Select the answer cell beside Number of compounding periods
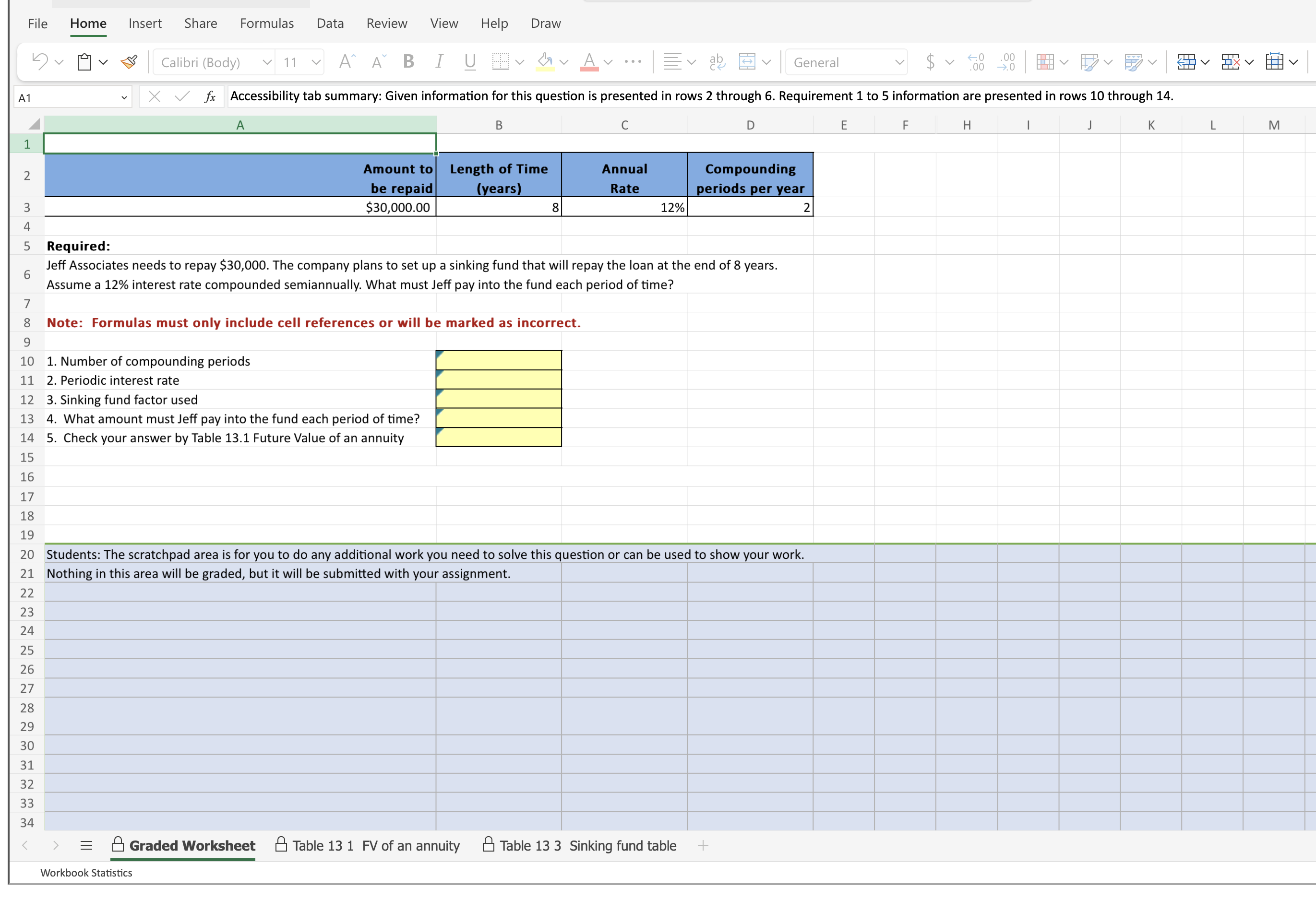 (x=499, y=360)
